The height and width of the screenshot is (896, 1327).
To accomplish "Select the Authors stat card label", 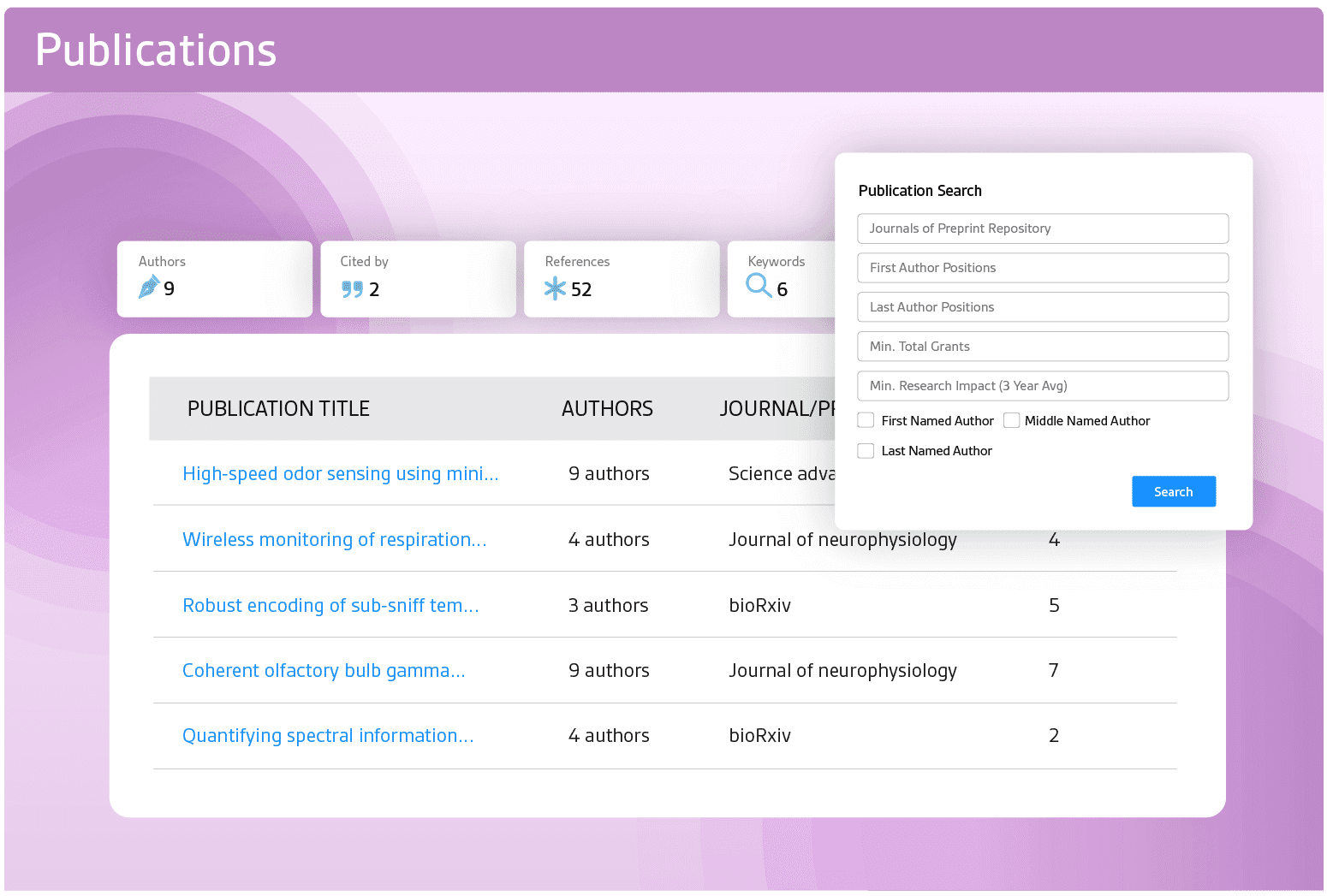I will 162,262.
